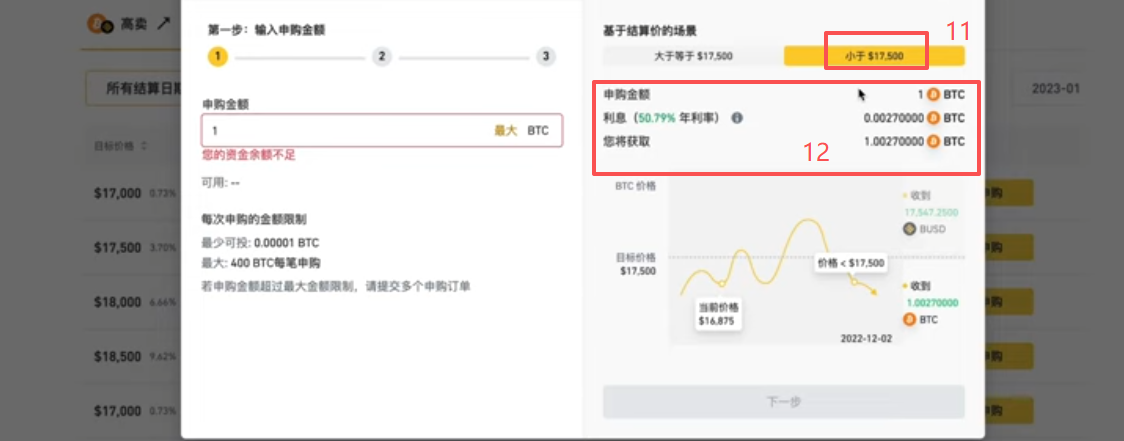This screenshot has height=441, width=1124.
Task: Click the 6.66% rate value
Action: pos(162,303)
